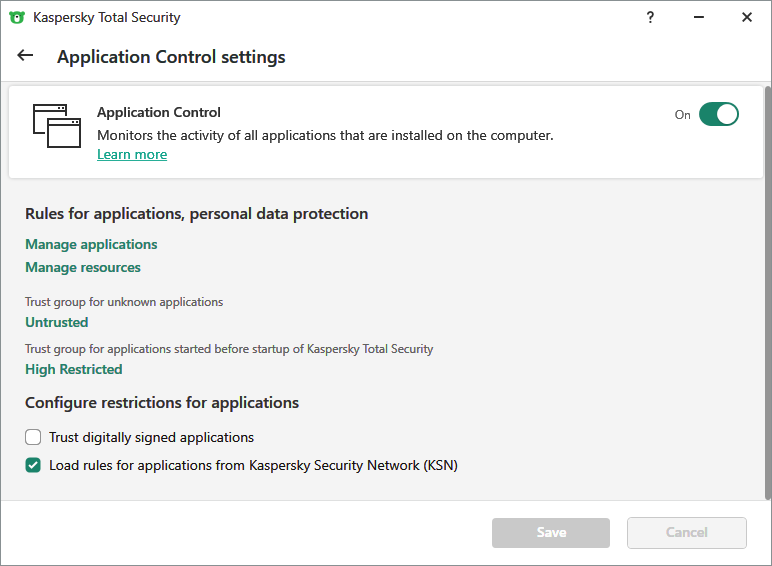
Task: Turn off the Application Control switch
Action: 718,114
